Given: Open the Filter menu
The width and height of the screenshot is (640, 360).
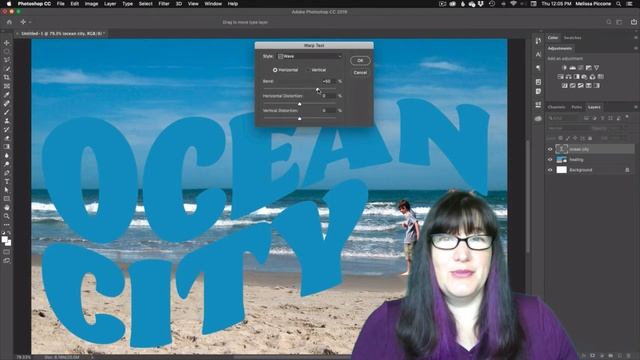Looking at the screenshot, I should tap(164, 4).
